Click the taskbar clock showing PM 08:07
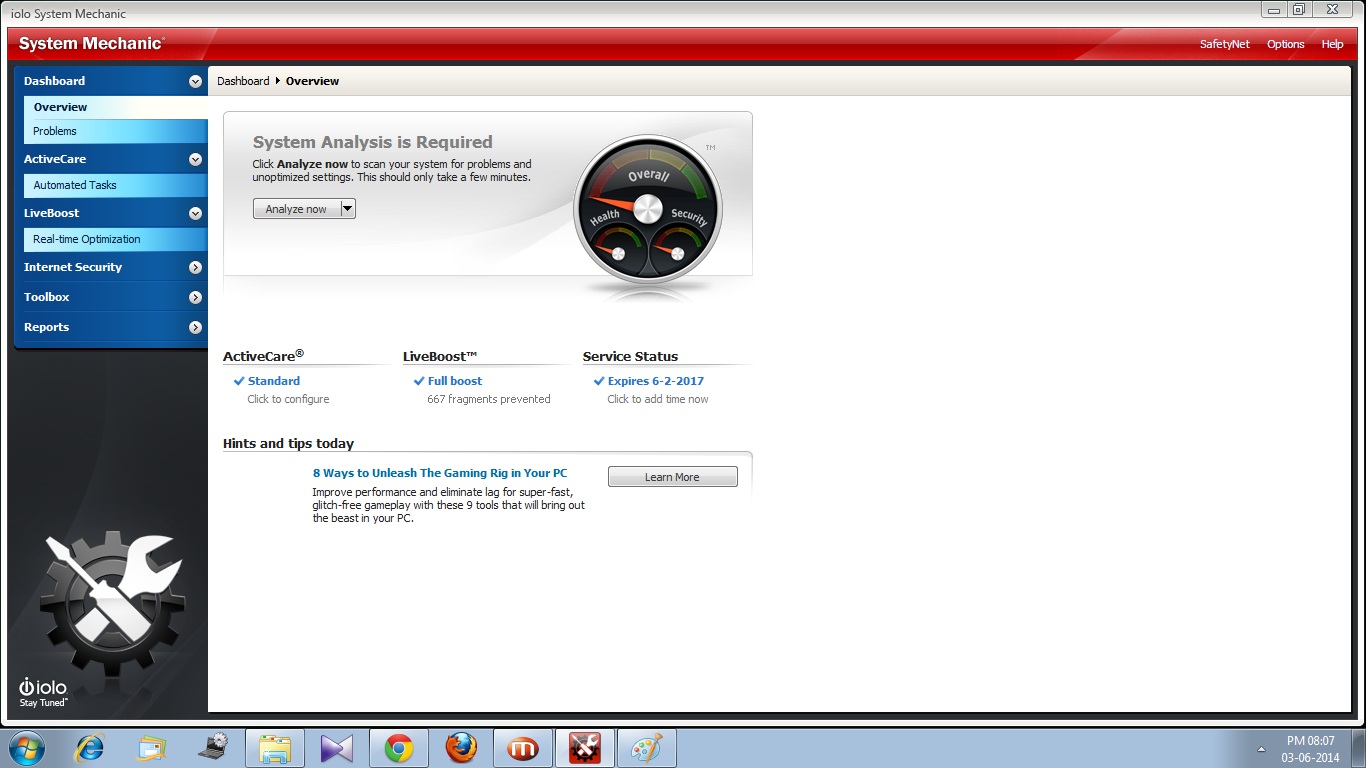 [1310, 749]
